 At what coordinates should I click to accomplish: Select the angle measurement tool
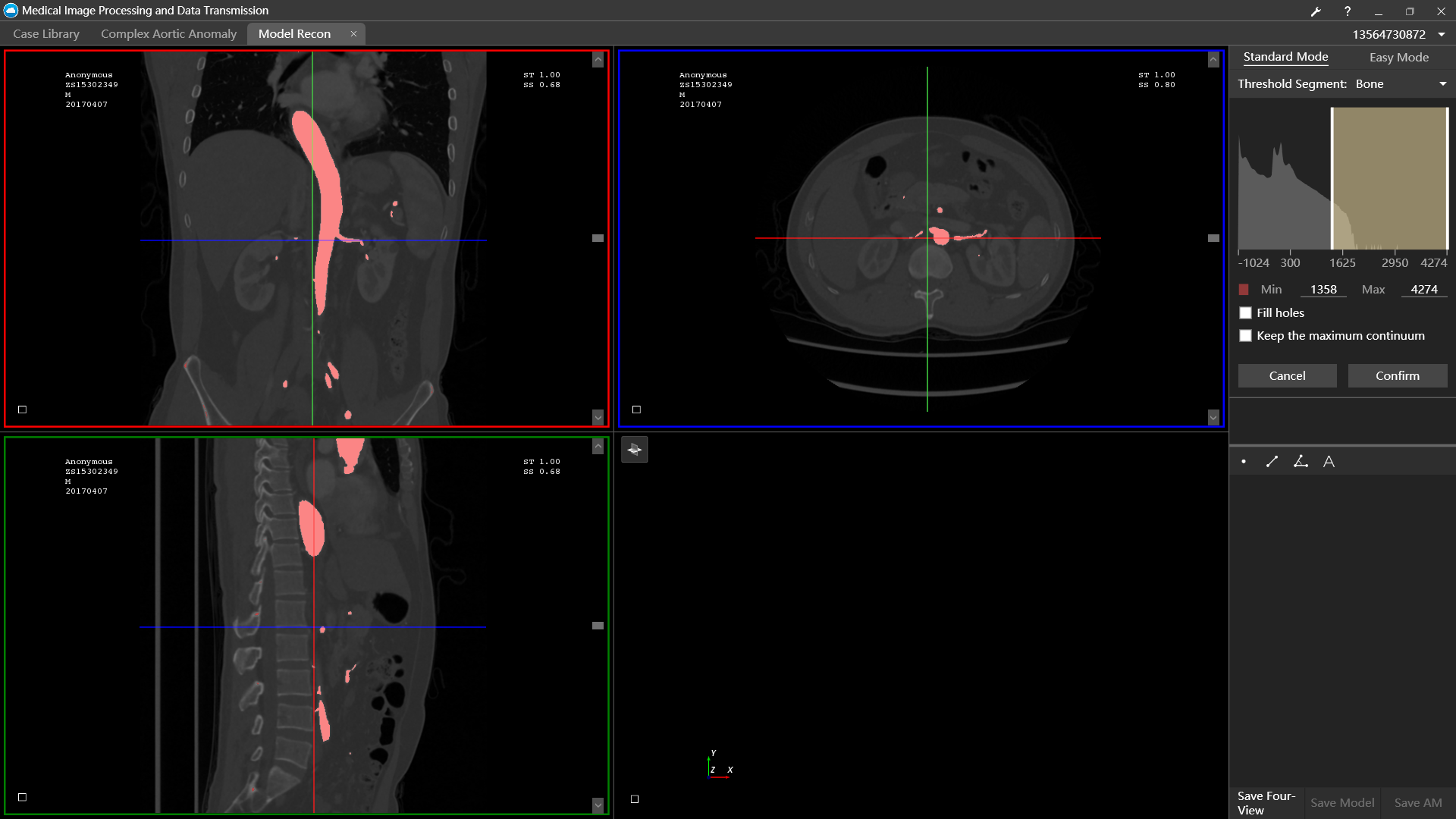pos(1301,462)
